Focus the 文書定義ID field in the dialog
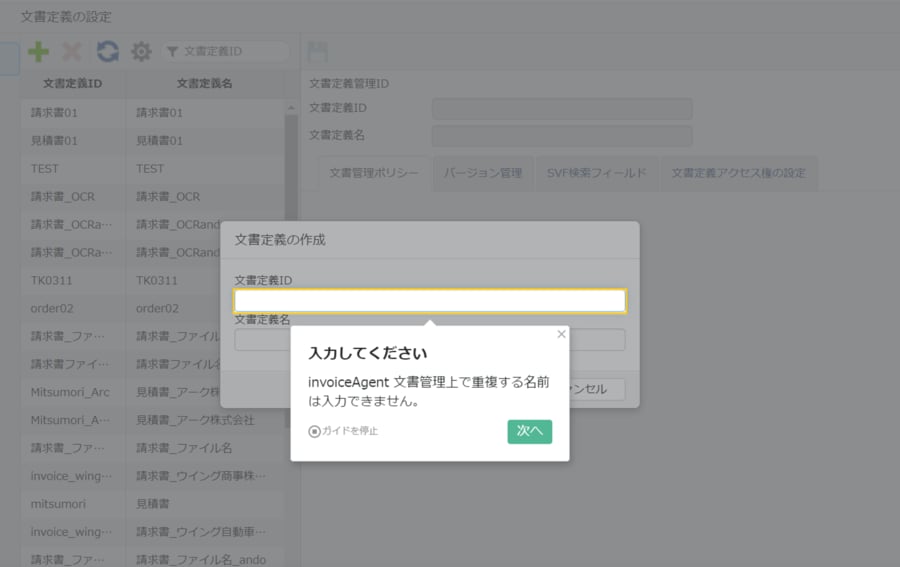This screenshot has height=567, width=900. [x=430, y=301]
